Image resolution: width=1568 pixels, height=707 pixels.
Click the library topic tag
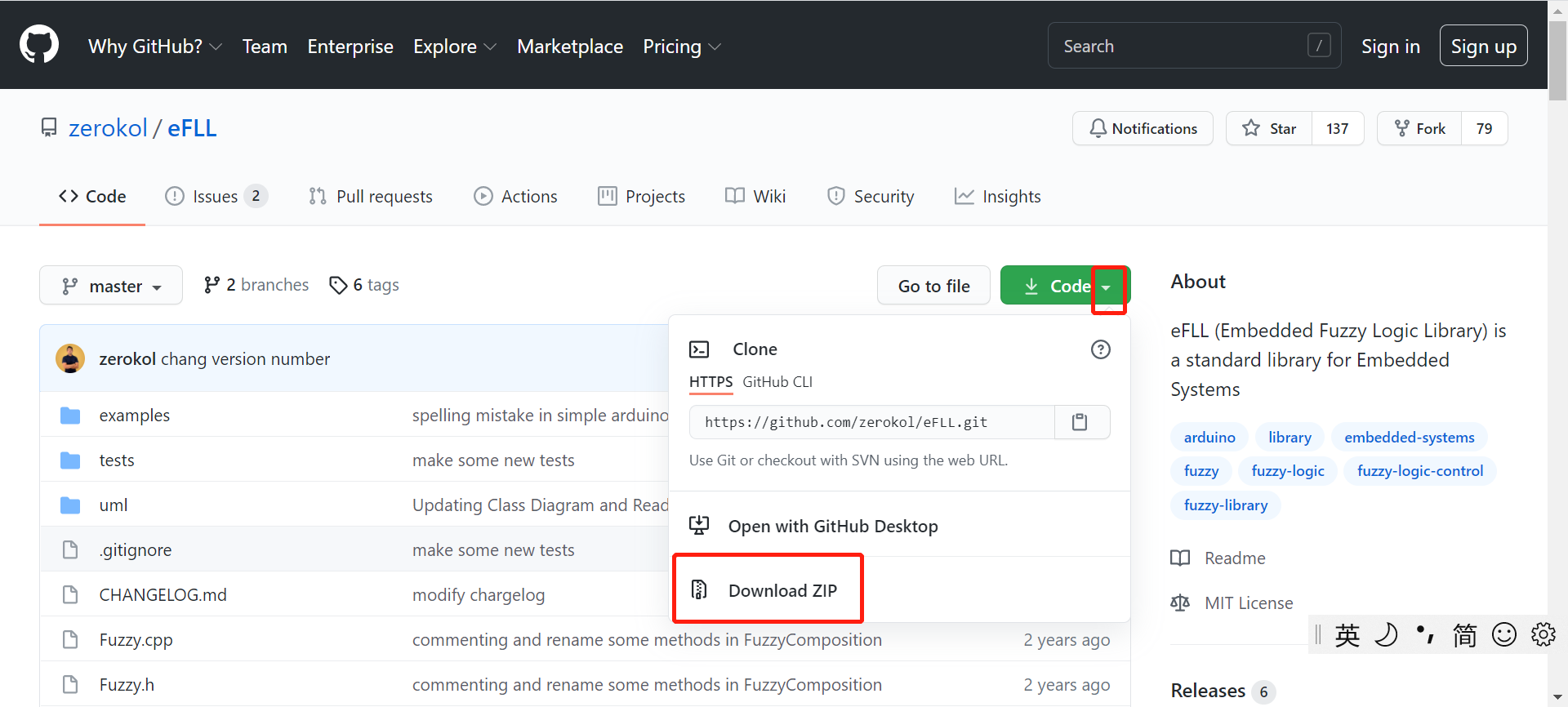(x=1290, y=438)
